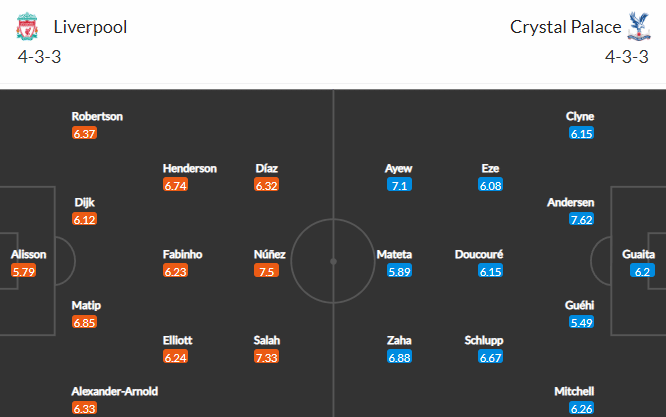The width and height of the screenshot is (666, 417).
Task: Click Clyne's 6.15 rating badge
Action: [581, 133]
